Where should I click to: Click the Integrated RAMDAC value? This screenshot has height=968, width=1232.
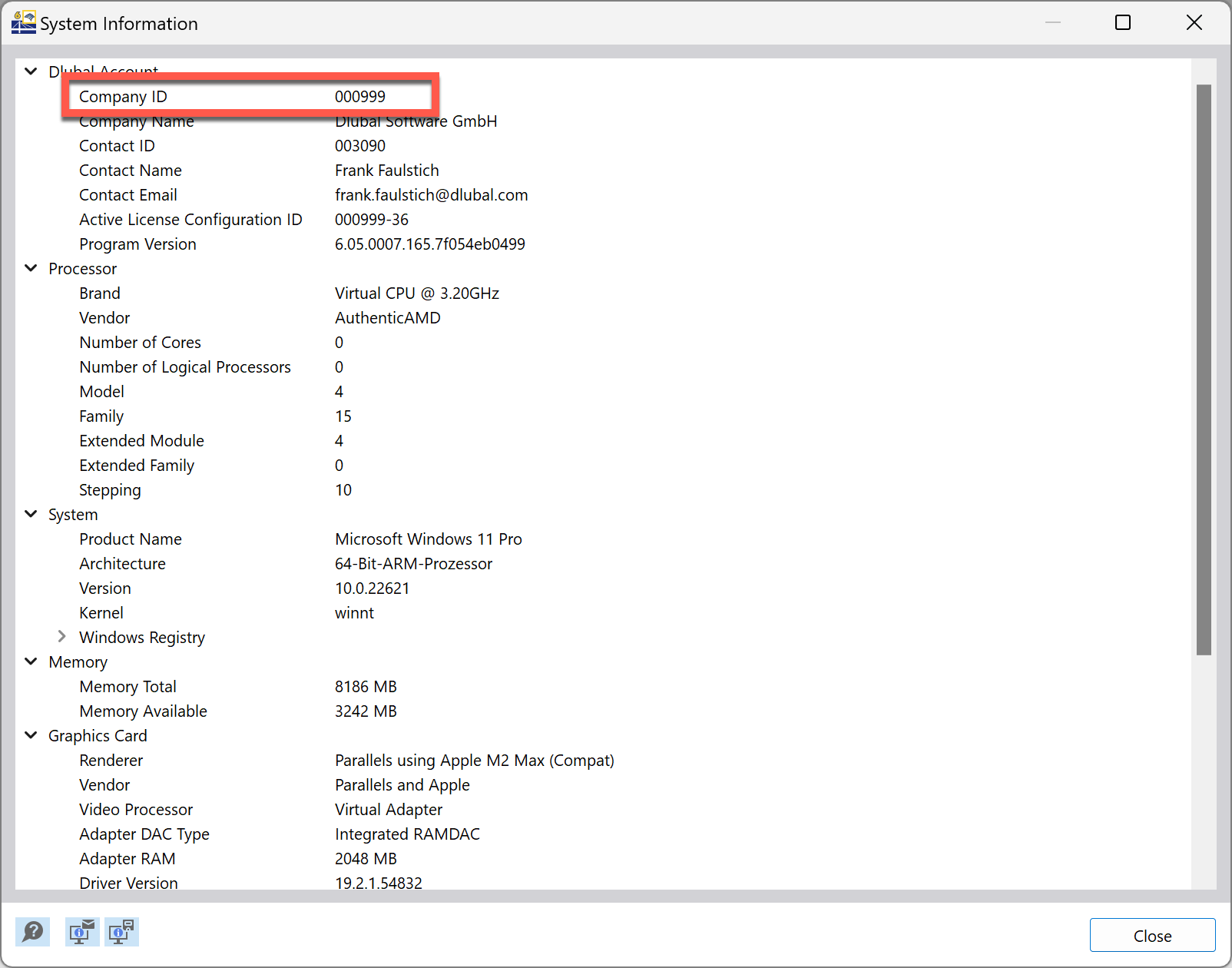click(407, 834)
